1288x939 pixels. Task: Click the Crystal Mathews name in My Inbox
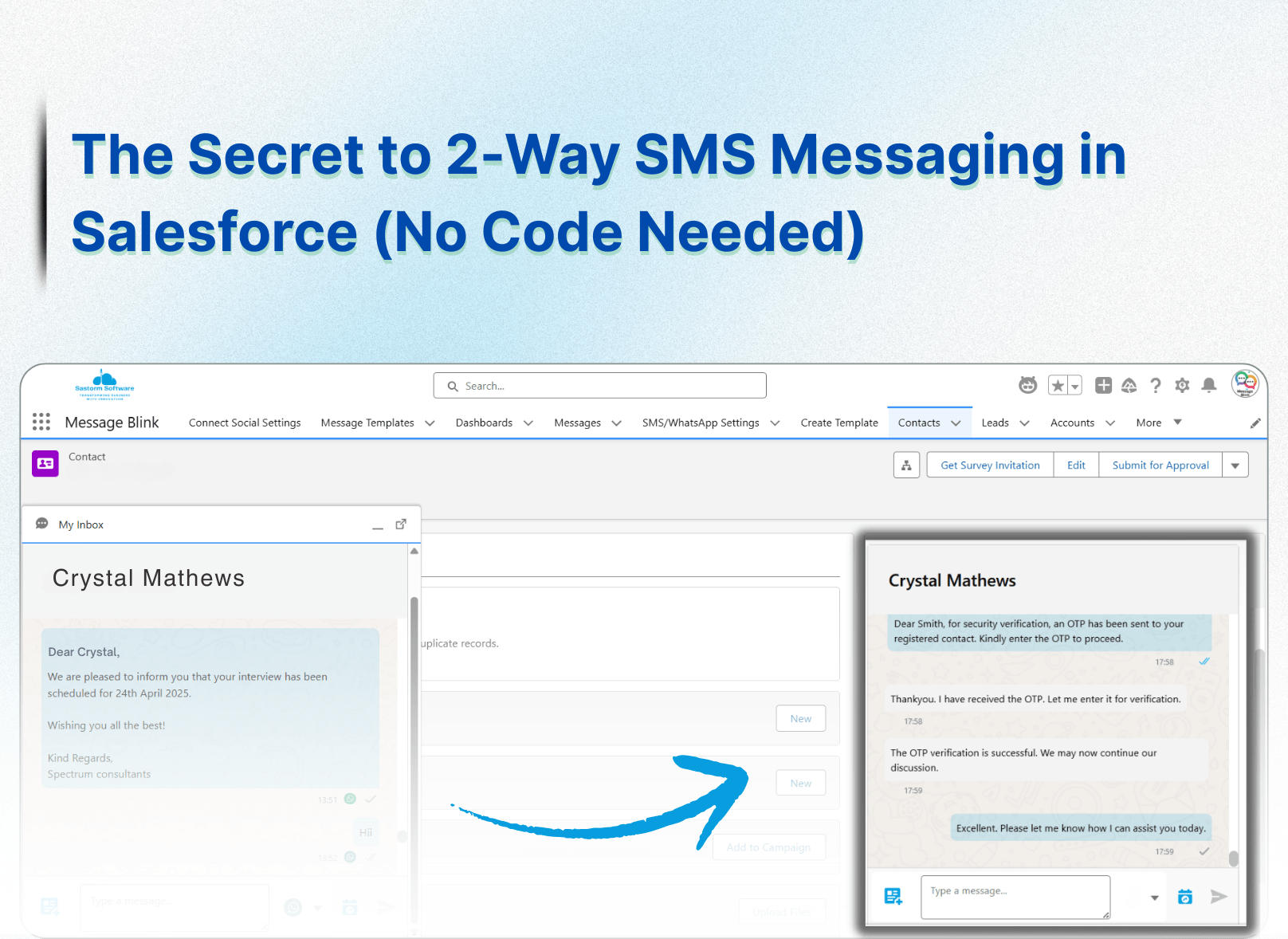(x=148, y=578)
